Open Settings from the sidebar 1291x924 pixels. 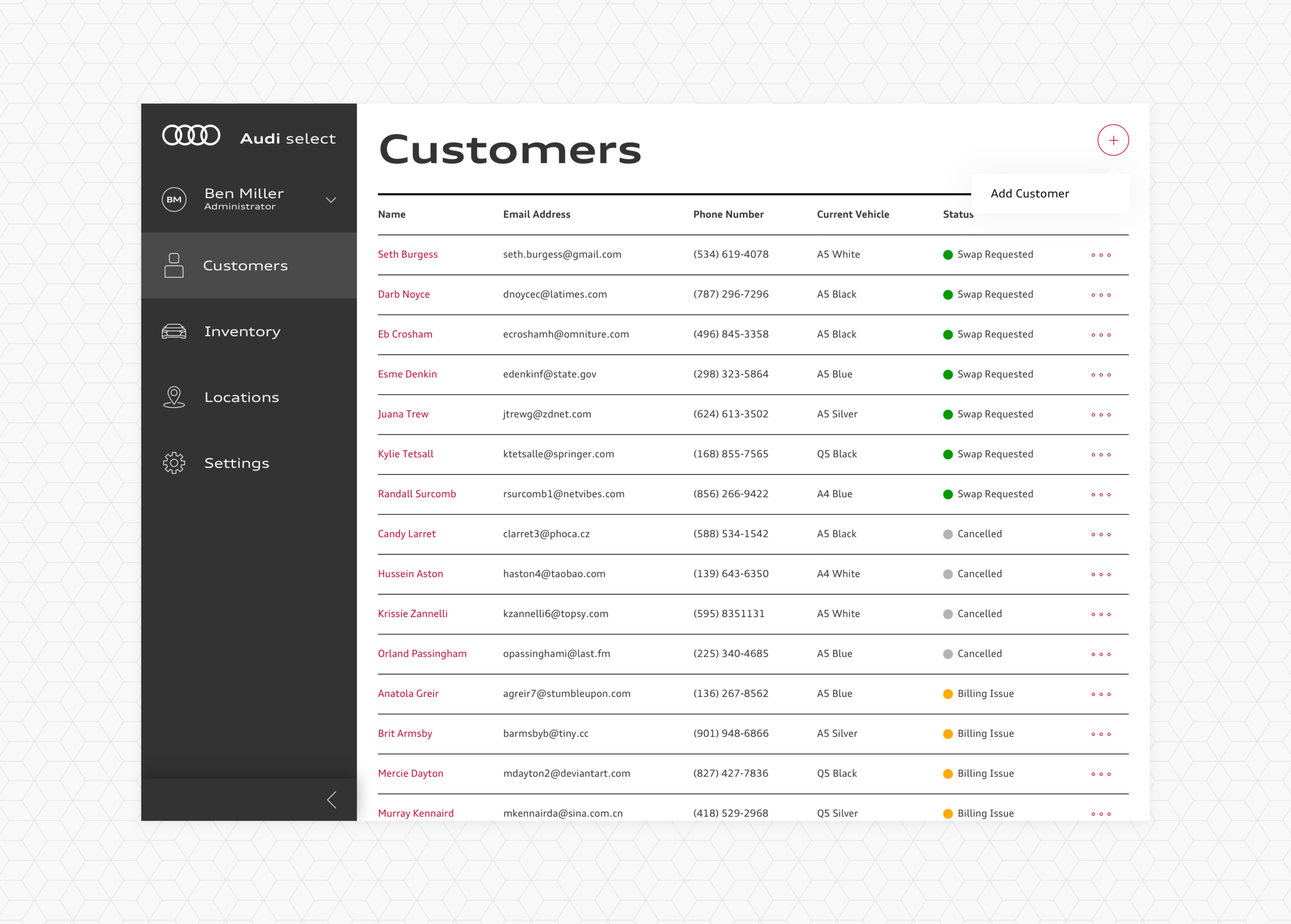click(249, 463)
